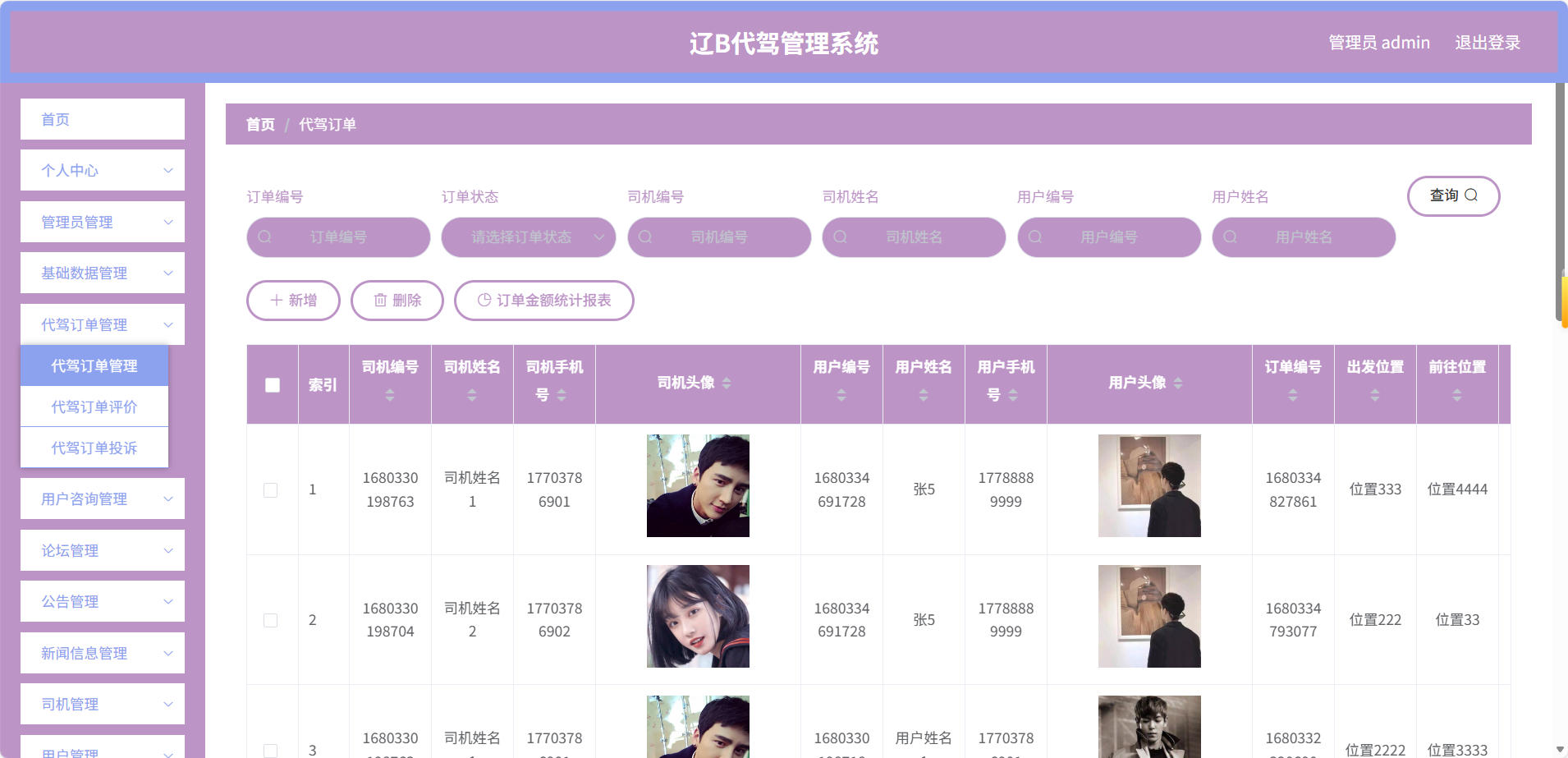This screenshot has height=758, width=1568.
Task: Sort table by 用户编号 column arrows
Action: coord(841,395)
